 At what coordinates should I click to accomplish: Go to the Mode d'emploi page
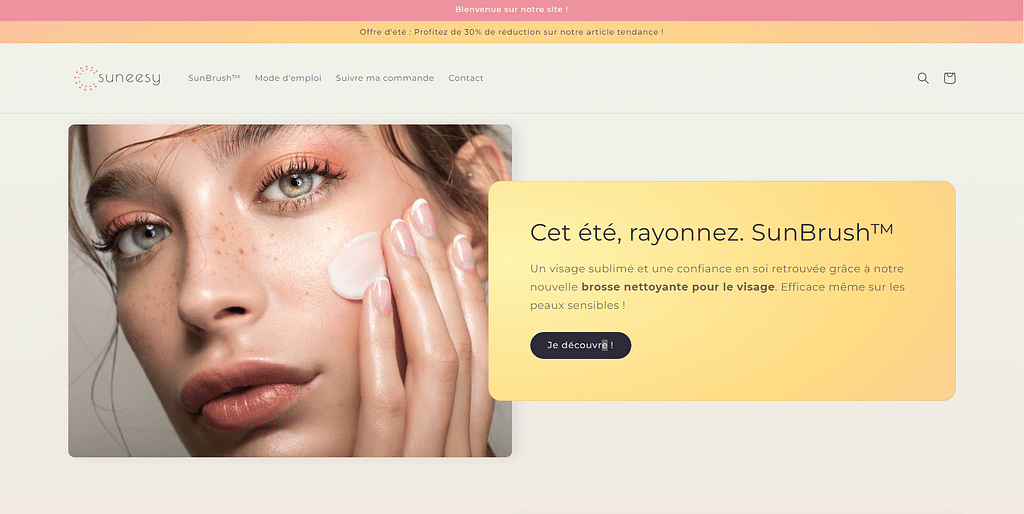pyautogui.click(x=288, y=78)
